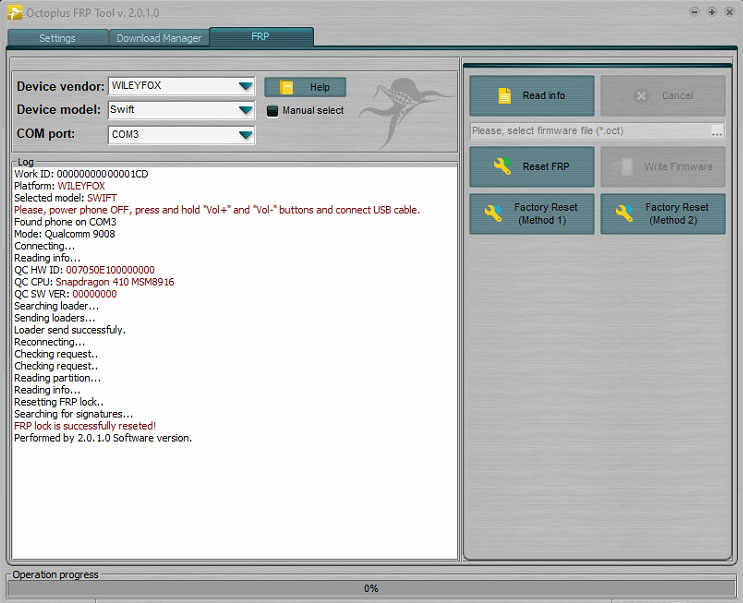The width and height of the screenshot is (743, 603).
Task: Click log line 'Resetting FRP lock..'
Action: pyautogui.click(x=59, y=402)
